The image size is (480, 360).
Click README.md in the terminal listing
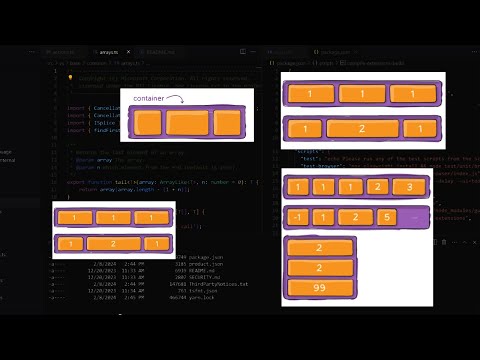(x=201, y=271)
